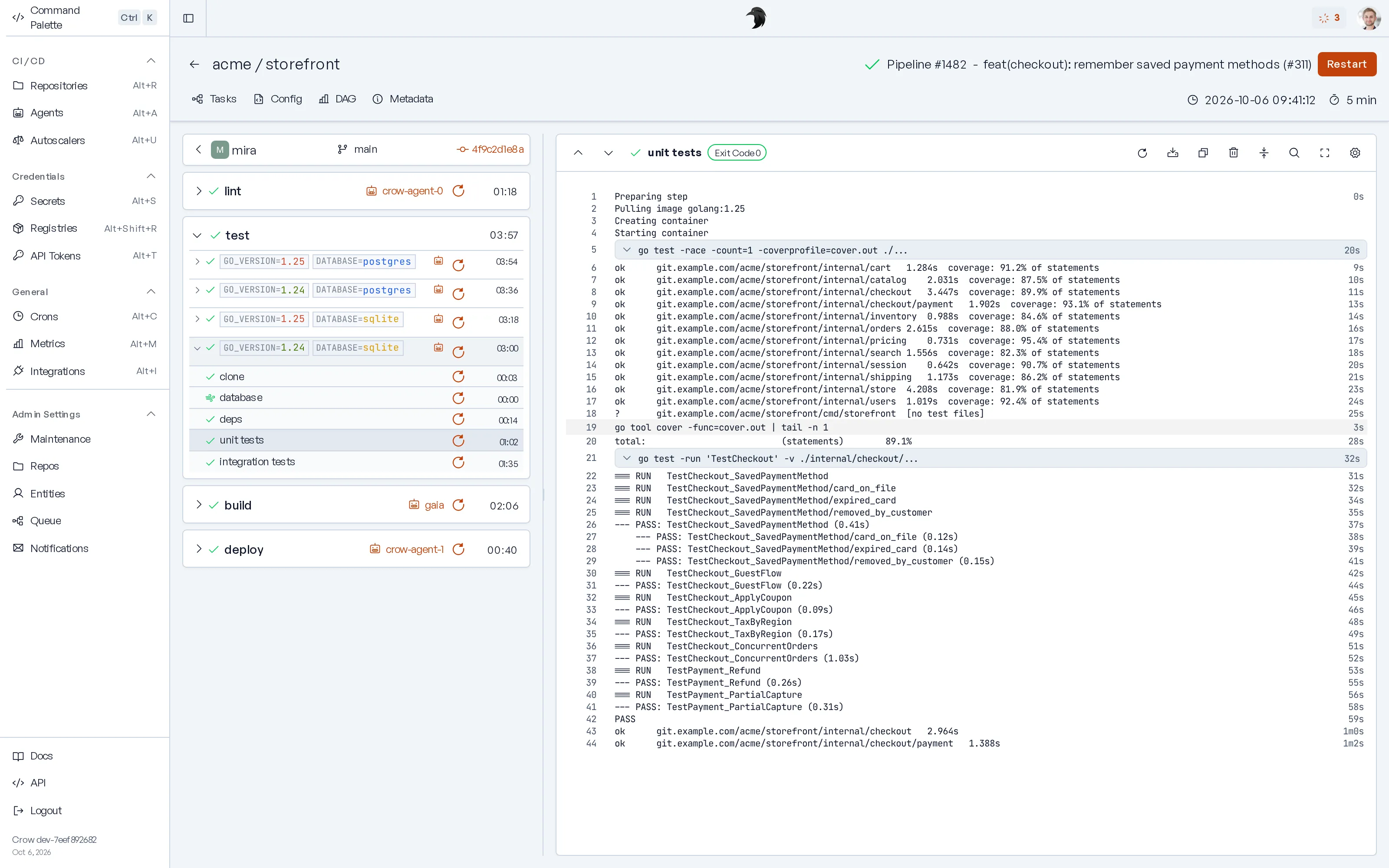Click the Logout link
The height and width of the screenshot is (868, 1389).
37,811
